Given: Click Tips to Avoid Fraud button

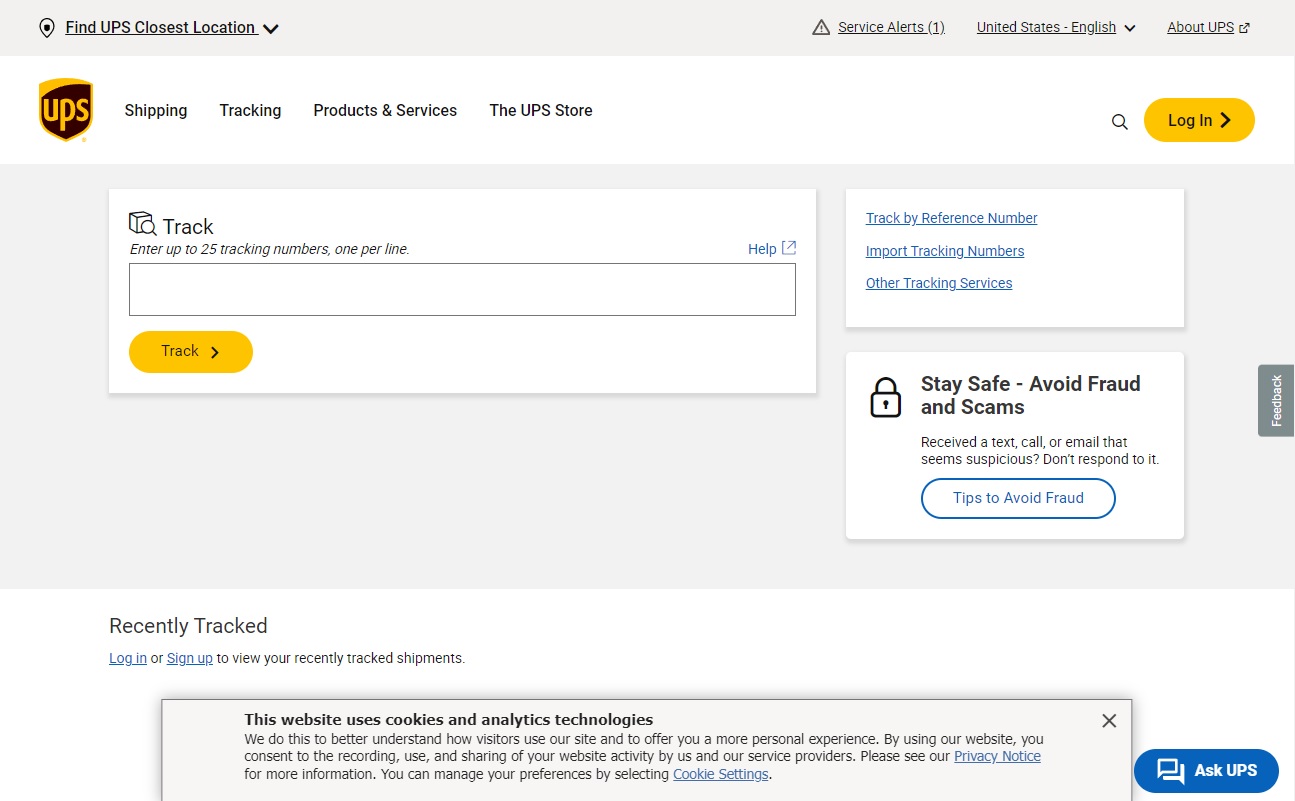Looking at the screenshot, I should click(1018, 498).
